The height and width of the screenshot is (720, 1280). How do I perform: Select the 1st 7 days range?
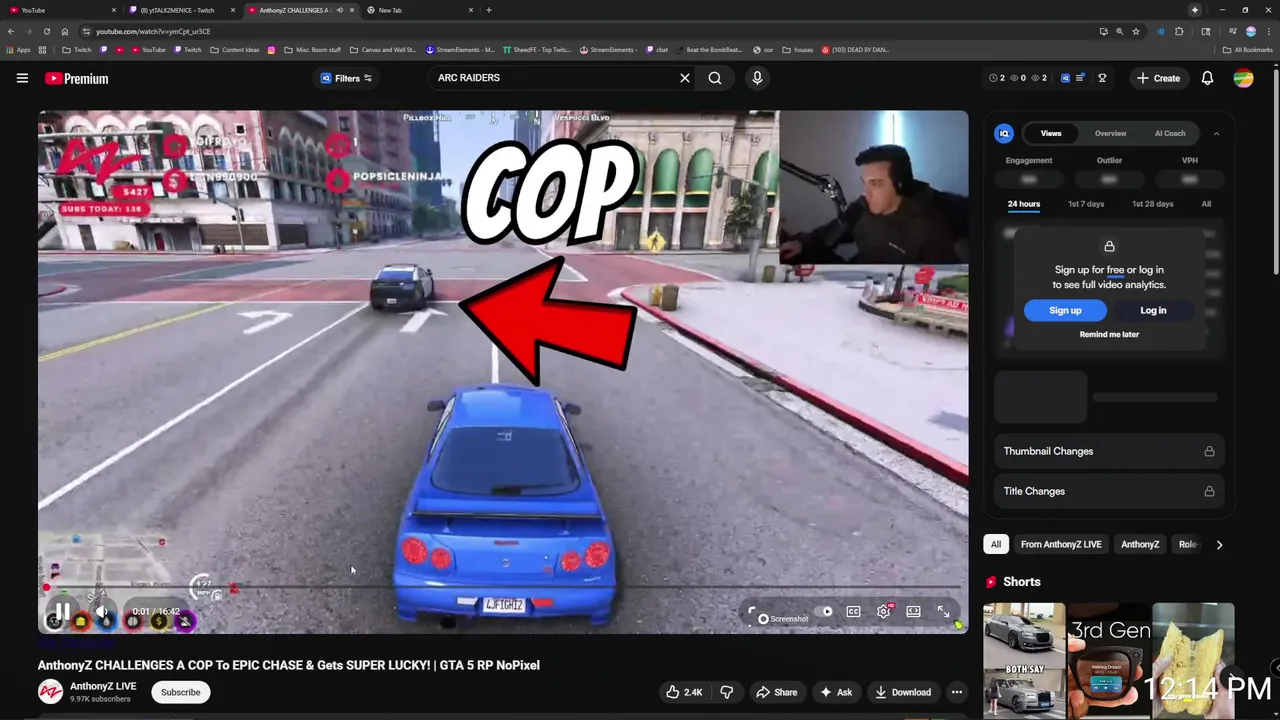[1086, 204]
